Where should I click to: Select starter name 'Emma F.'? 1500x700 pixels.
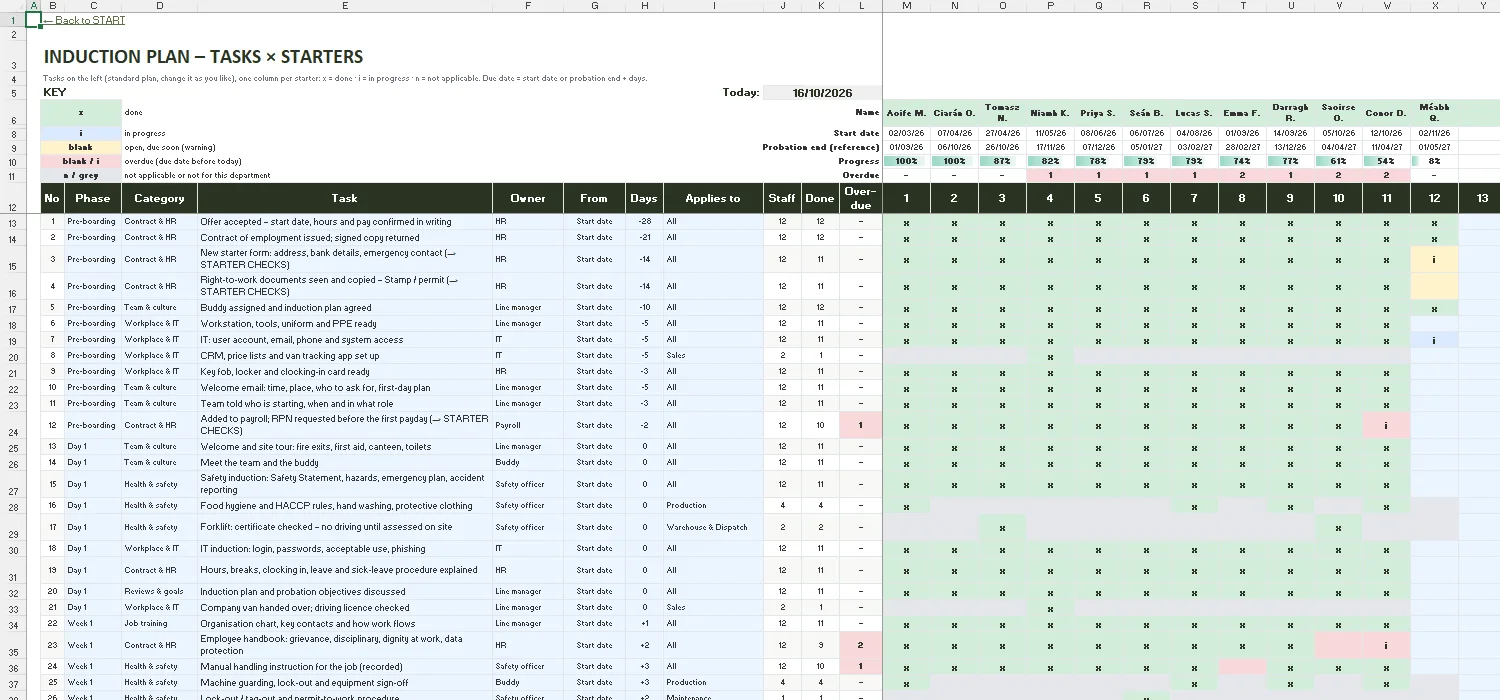[1242, 113]
